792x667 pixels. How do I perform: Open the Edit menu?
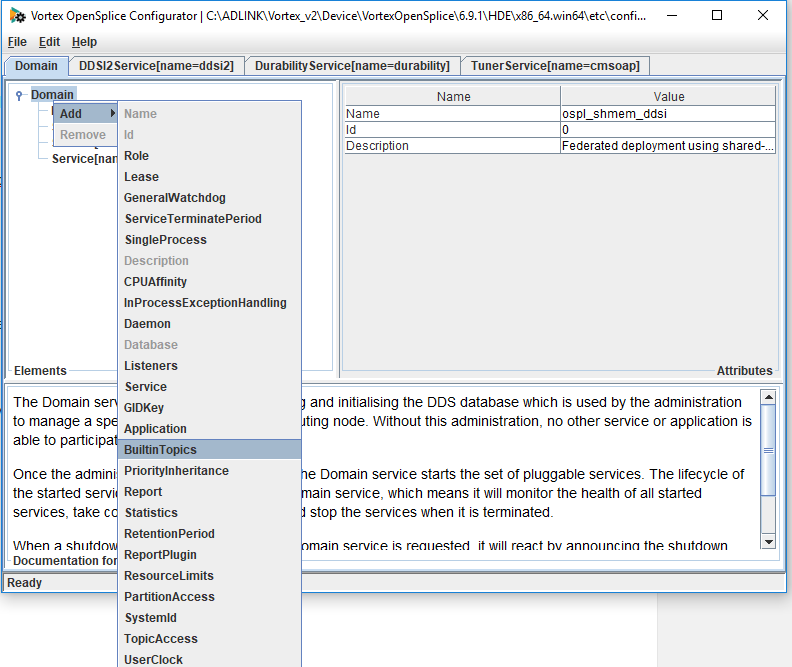coord(49,42)
